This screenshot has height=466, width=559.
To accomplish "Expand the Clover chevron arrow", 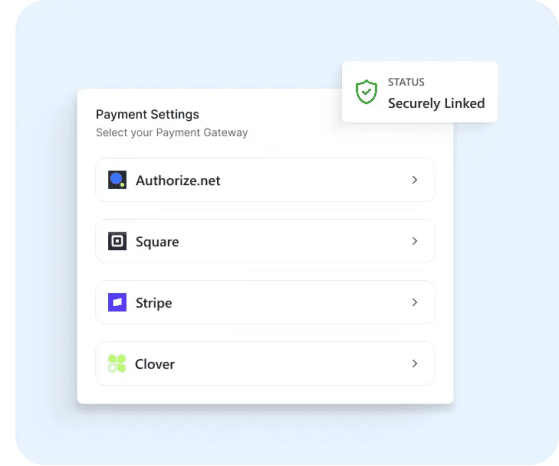I will (x=415, y=363).
